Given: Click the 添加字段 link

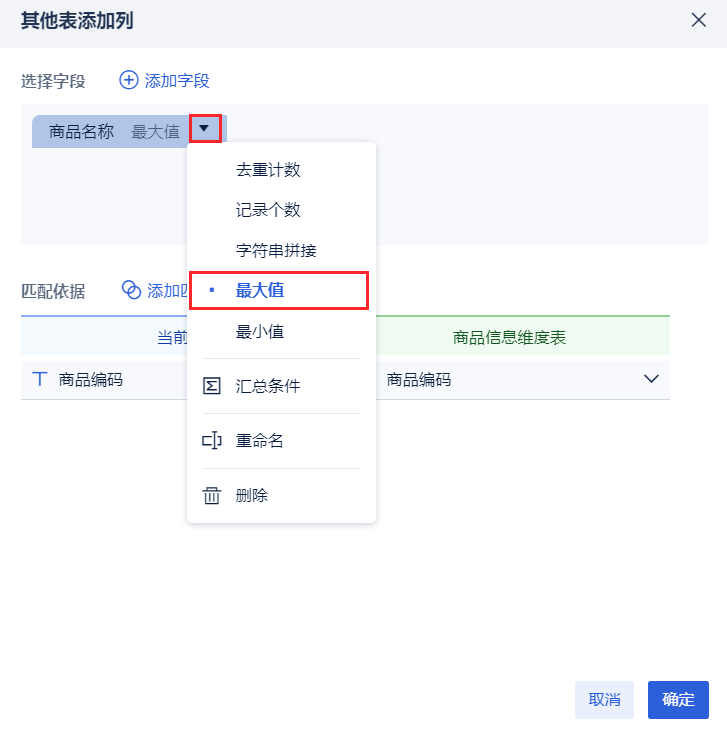Looking at the screenshot, I should [x=177, y=80].
